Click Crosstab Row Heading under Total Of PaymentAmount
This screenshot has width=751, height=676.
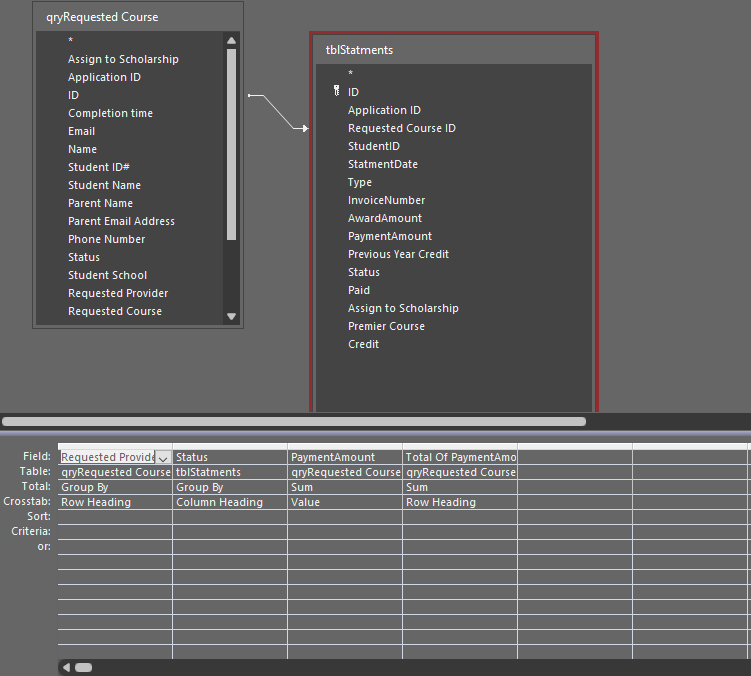460,502
